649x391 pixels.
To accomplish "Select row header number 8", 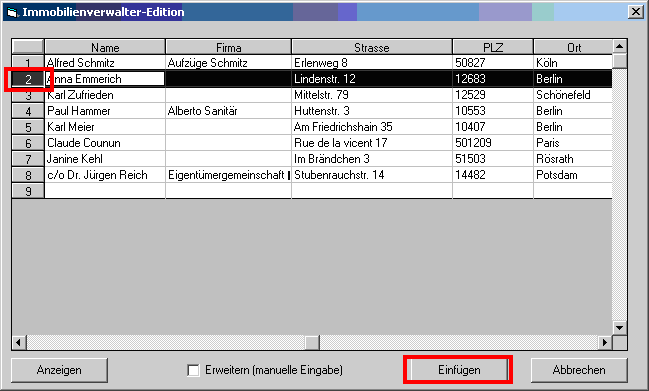I will click(x=28, y=175).
